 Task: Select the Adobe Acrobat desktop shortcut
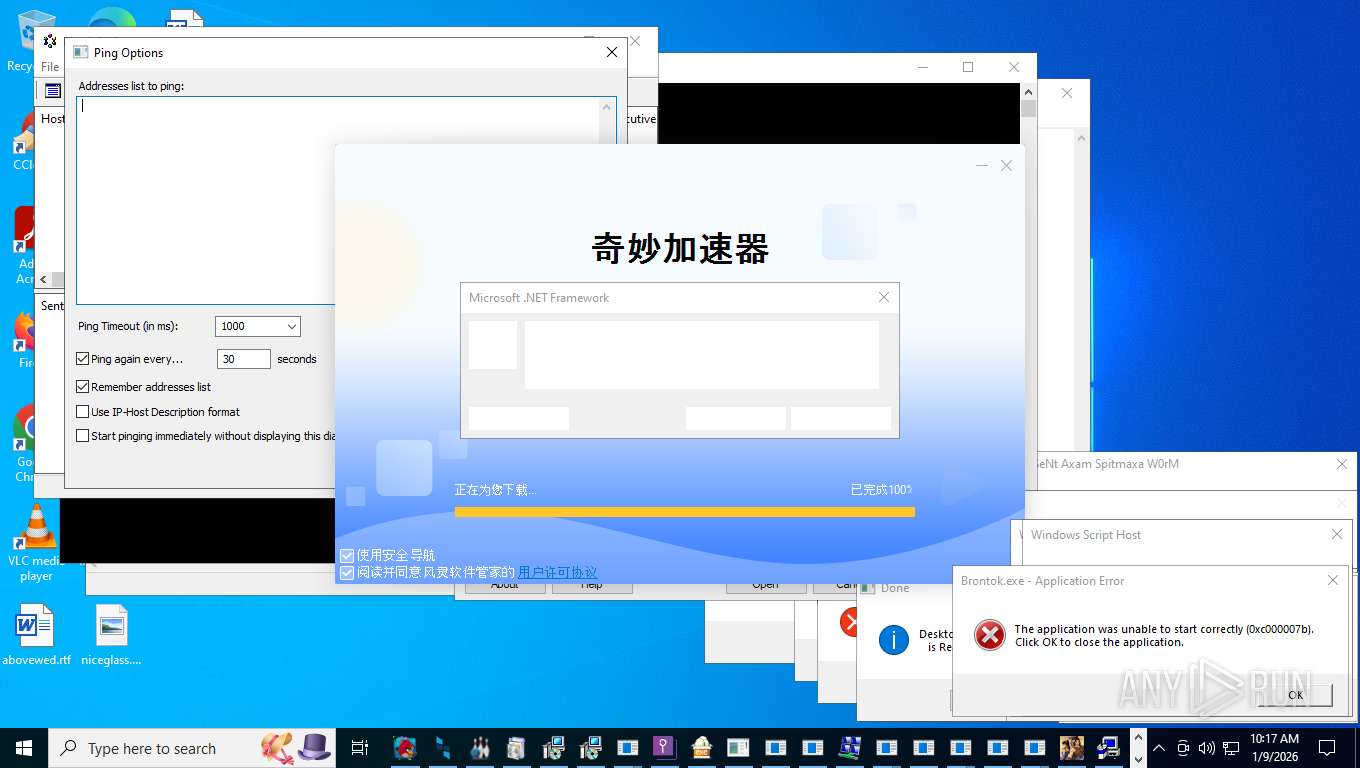24,245
